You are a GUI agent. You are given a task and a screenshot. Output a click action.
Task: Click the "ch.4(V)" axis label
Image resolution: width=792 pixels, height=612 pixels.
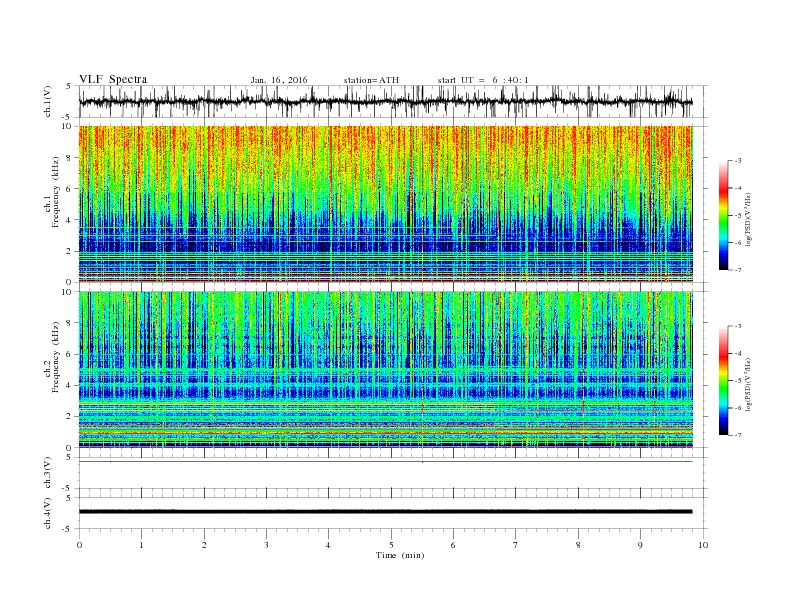48,513
